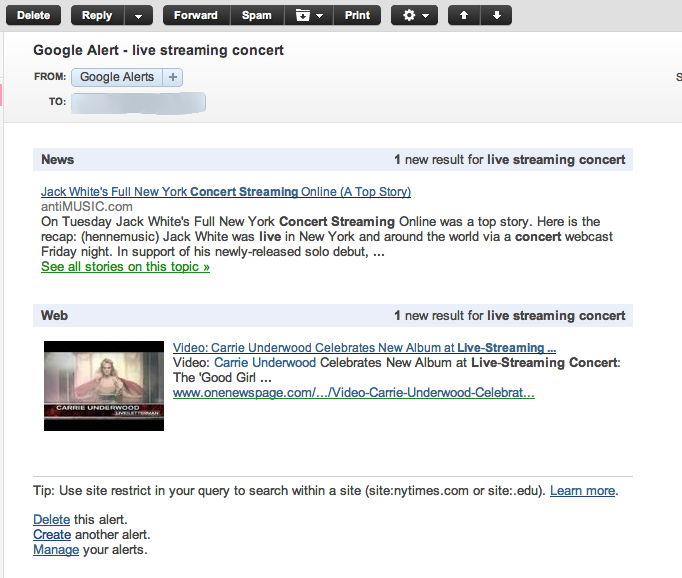Click the Google Alerts sender chip
Screen dimensions: 682x578
[117, 77]
